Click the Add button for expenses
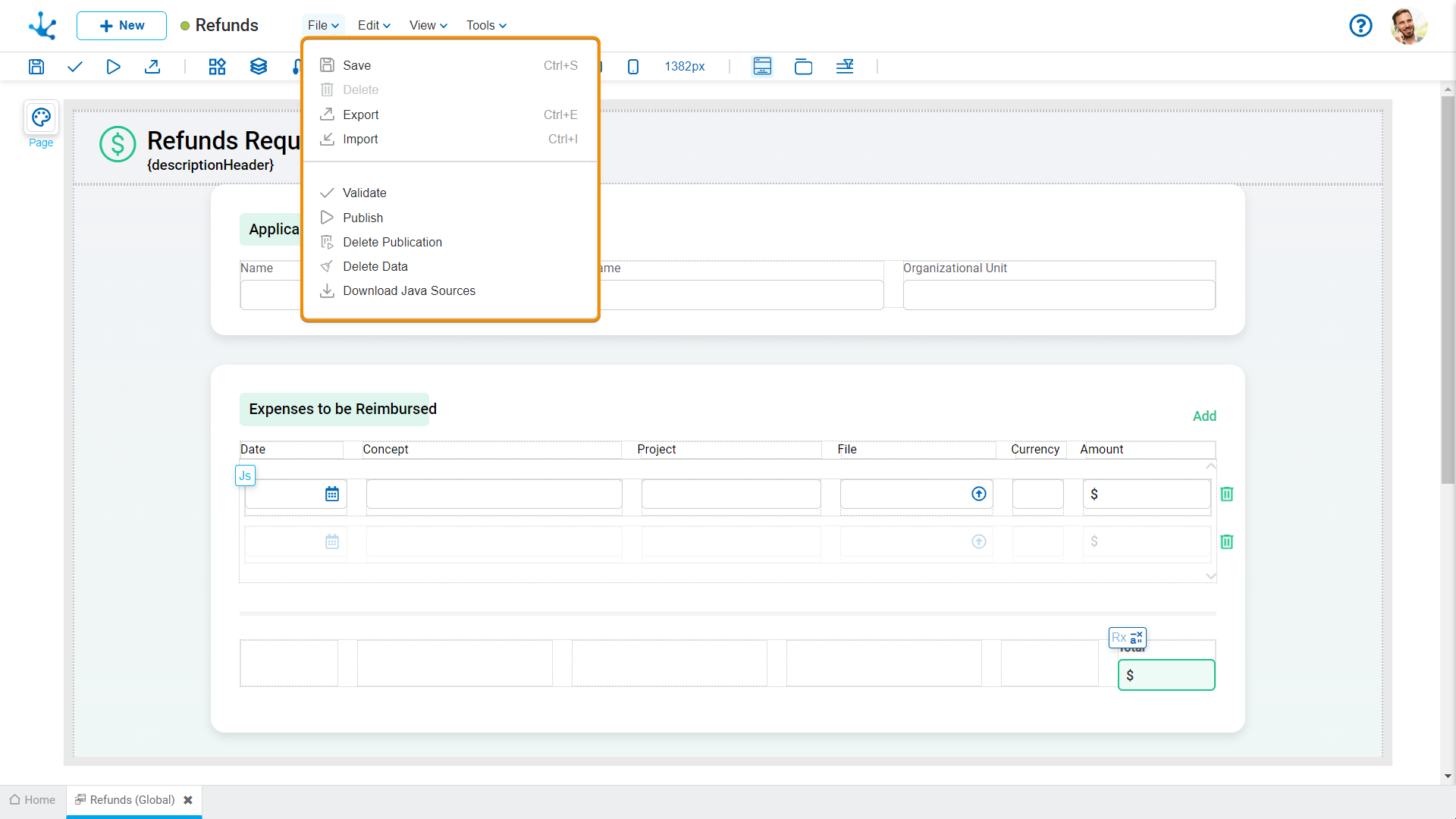 coord(1205,415)
